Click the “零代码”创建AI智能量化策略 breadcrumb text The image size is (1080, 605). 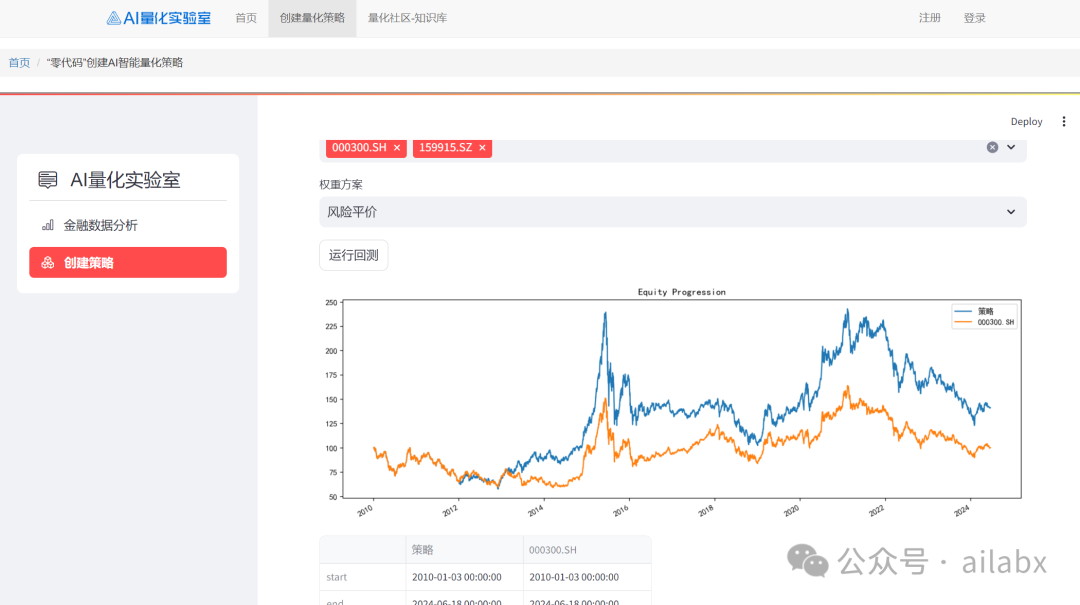(x=114, y=63)
